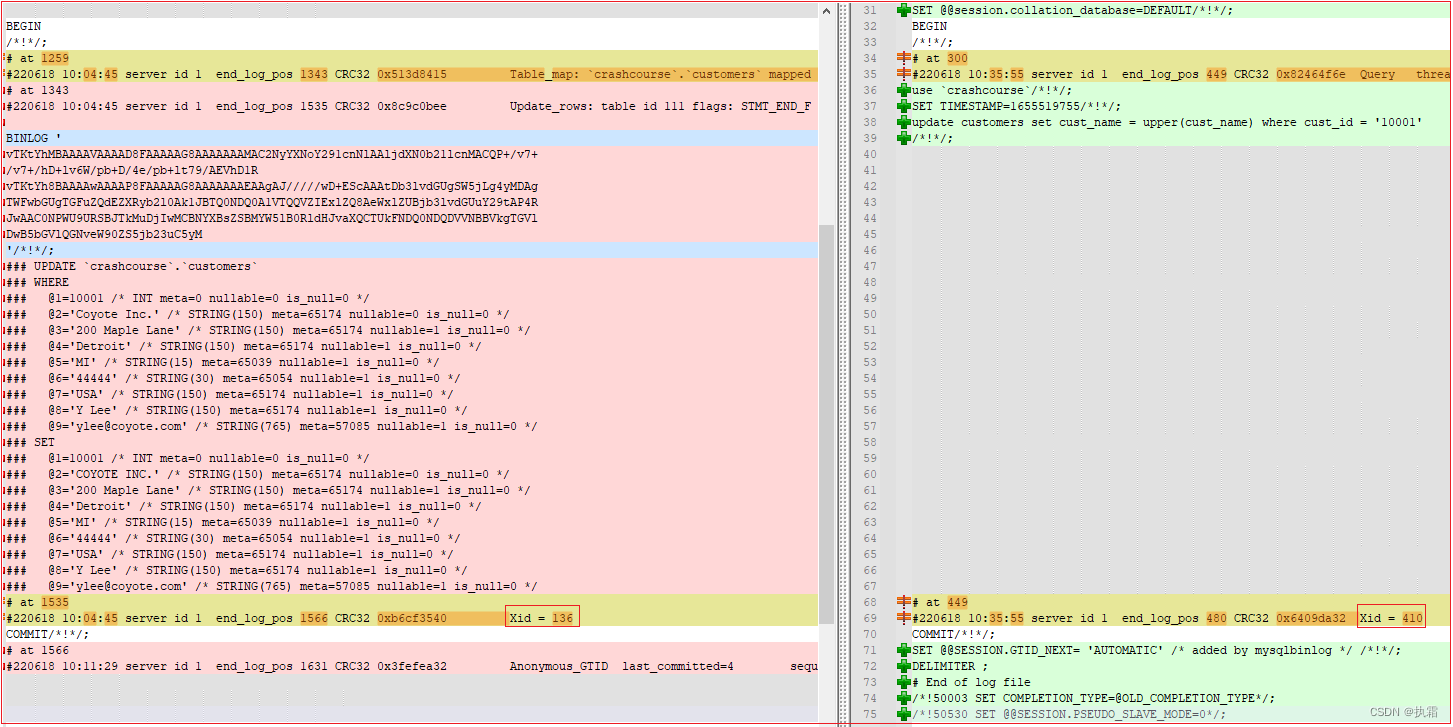Click the orange changed marker on line 68
This screenshot has width=1453, height=727.
[904, 602]
